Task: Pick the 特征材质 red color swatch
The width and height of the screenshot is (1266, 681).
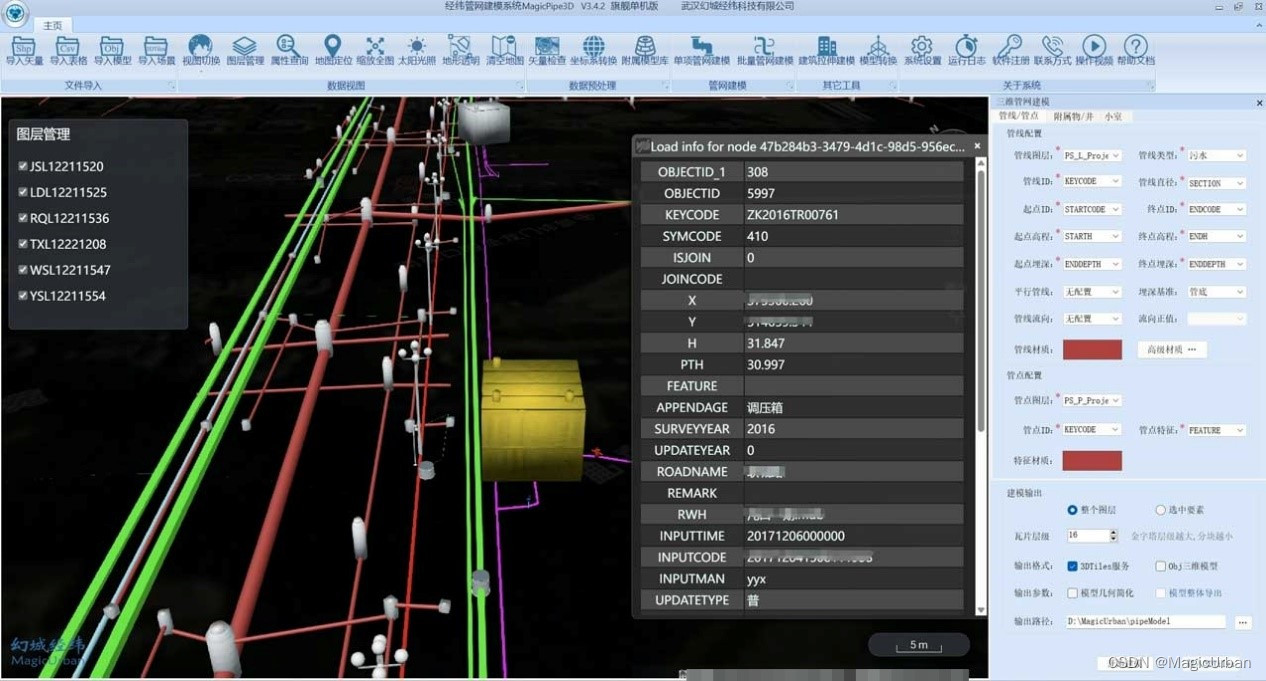Action: (1092, 460)
